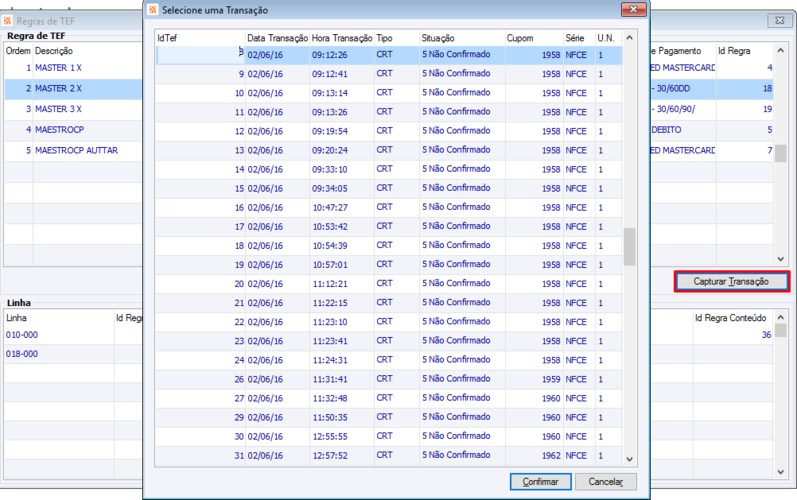Viewport: 797px width, 500px height.
Task: Select transaction at 09:34:05
Action: coord(389,189)
